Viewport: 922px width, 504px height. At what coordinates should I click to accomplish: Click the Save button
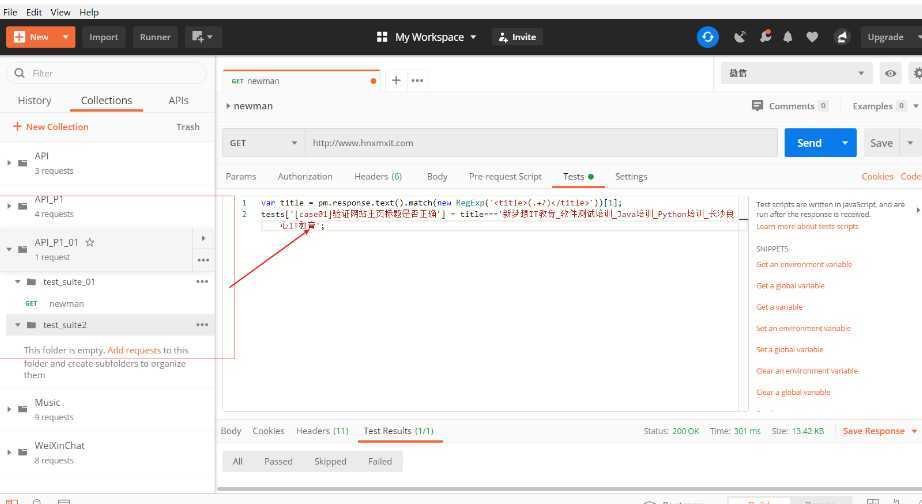click(881, 143)
